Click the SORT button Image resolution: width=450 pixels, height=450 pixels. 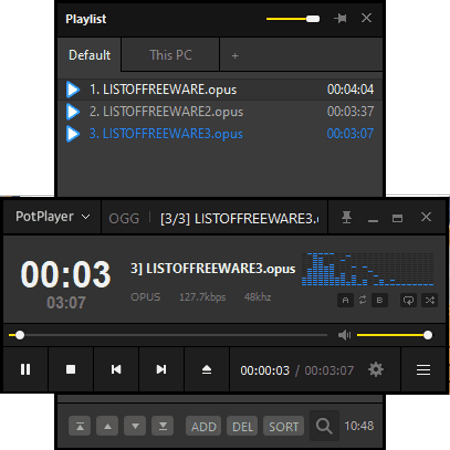pos(284,426)
